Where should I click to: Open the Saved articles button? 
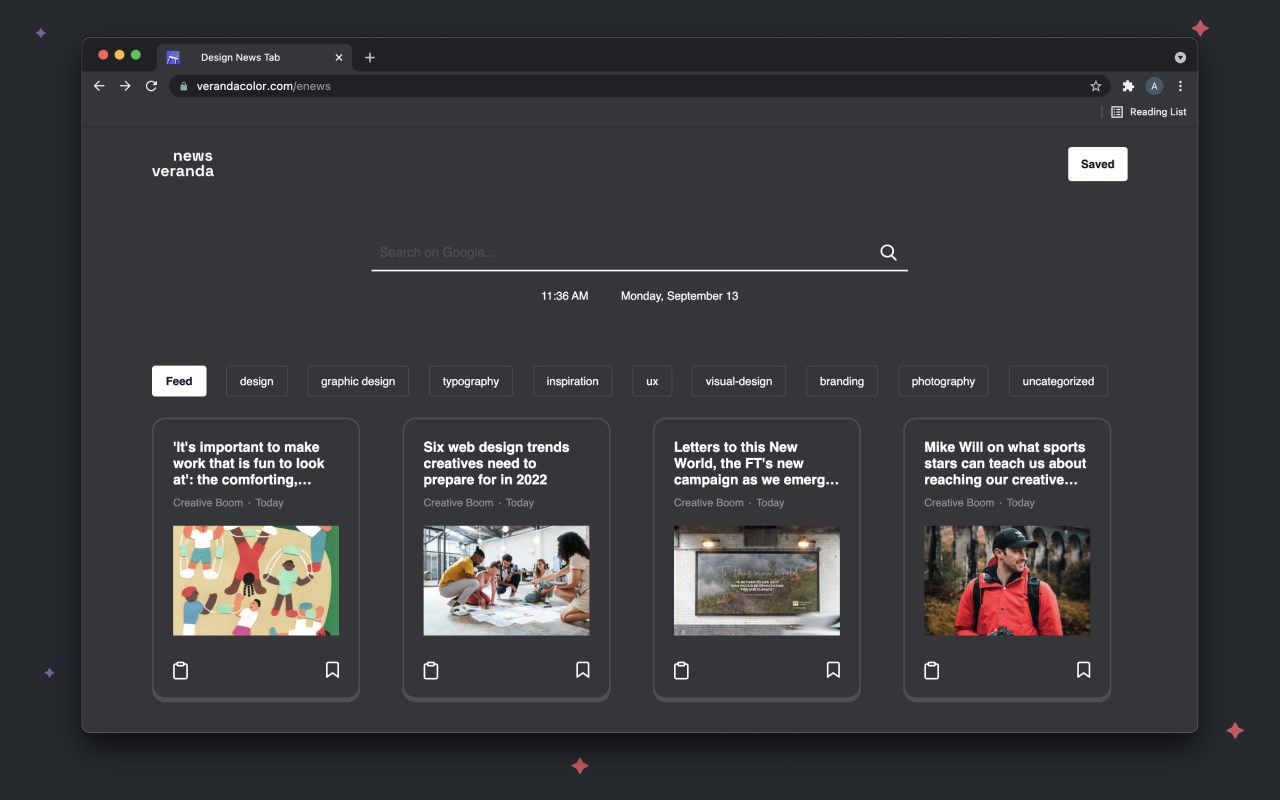tap(1097, 164)
